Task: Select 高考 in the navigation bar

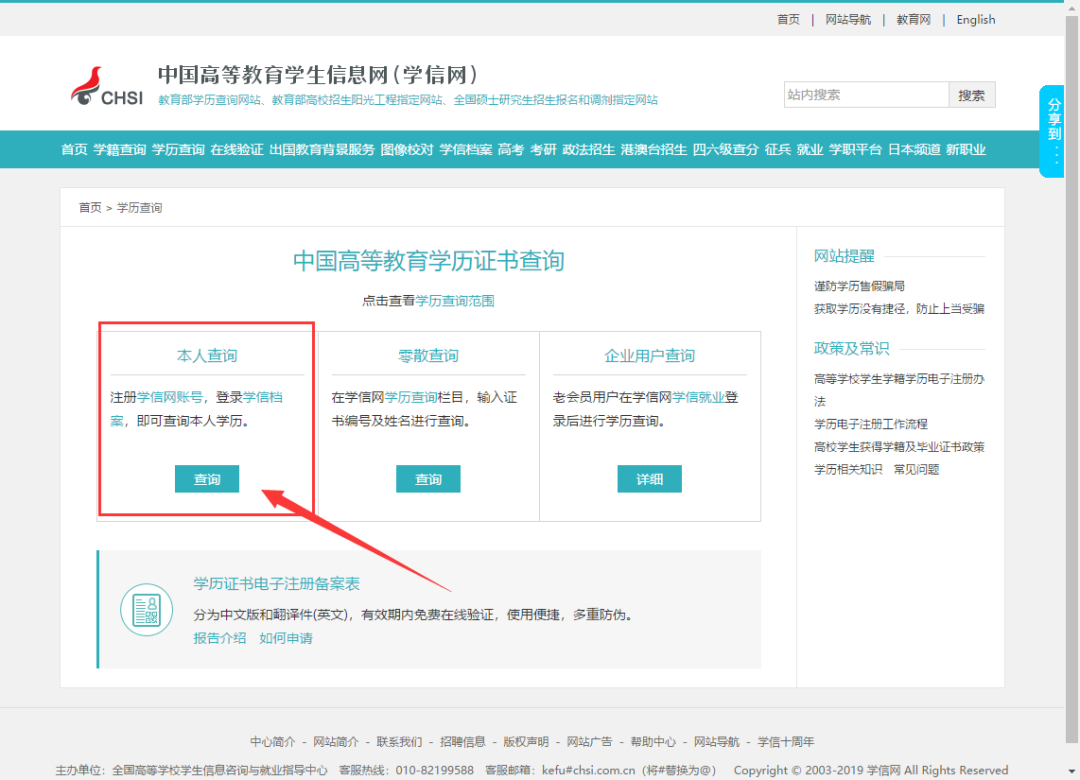Action: (511, 150)
